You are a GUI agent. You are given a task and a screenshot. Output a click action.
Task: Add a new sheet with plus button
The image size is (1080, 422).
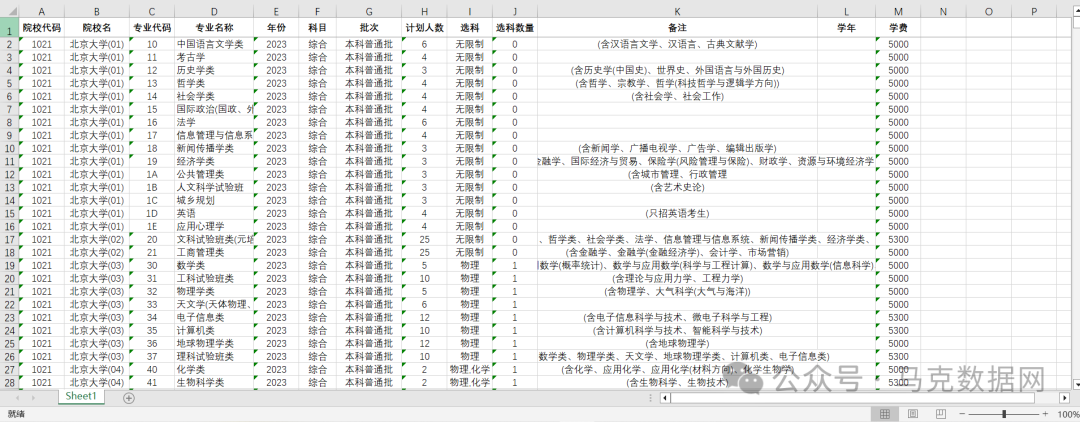(x=129, y=397)
